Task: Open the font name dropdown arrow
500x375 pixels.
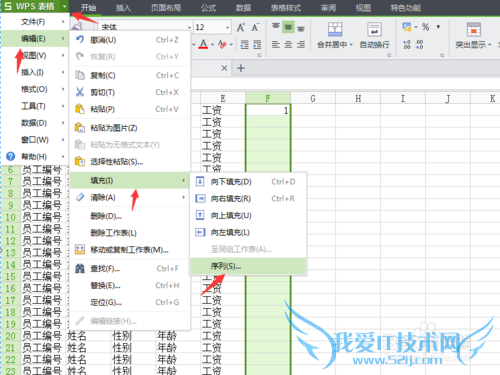Action: pos(189,27)
